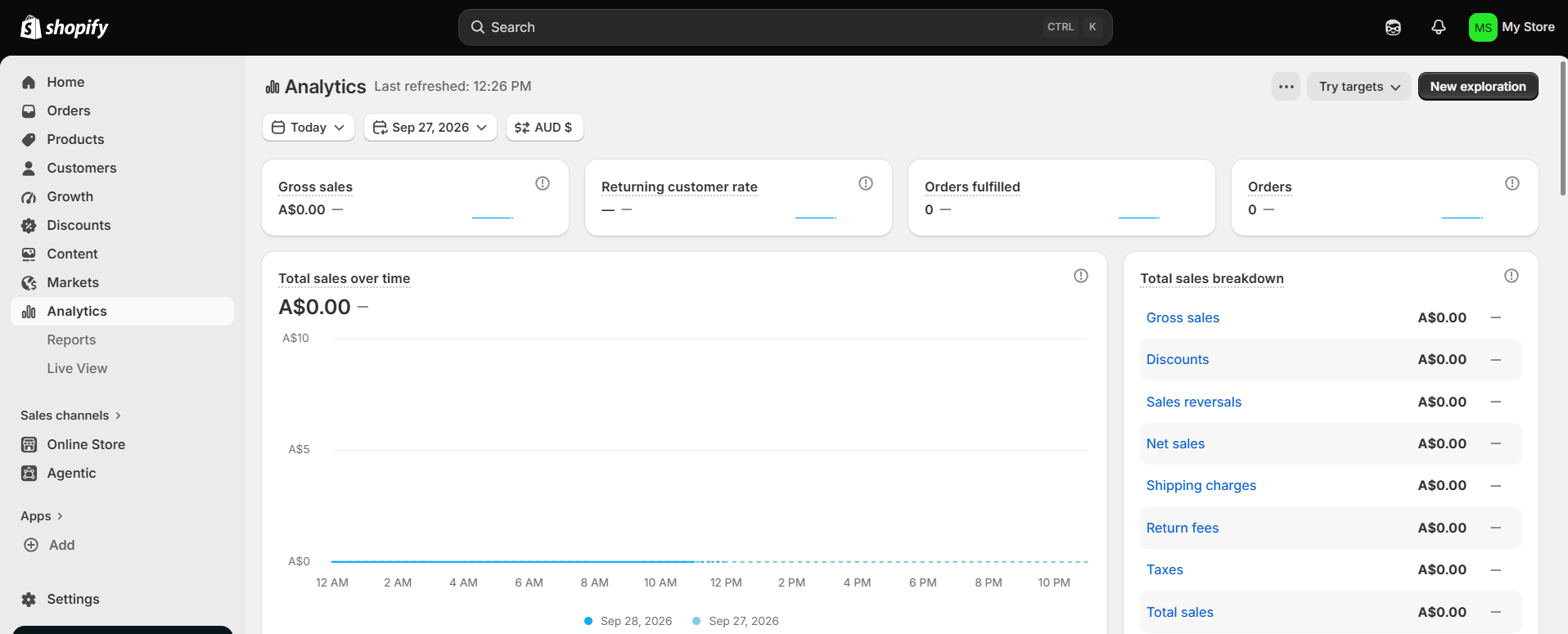Screen dimensions: 1568x634
Task: Click the Orders inbox icon
Action: 29,110
